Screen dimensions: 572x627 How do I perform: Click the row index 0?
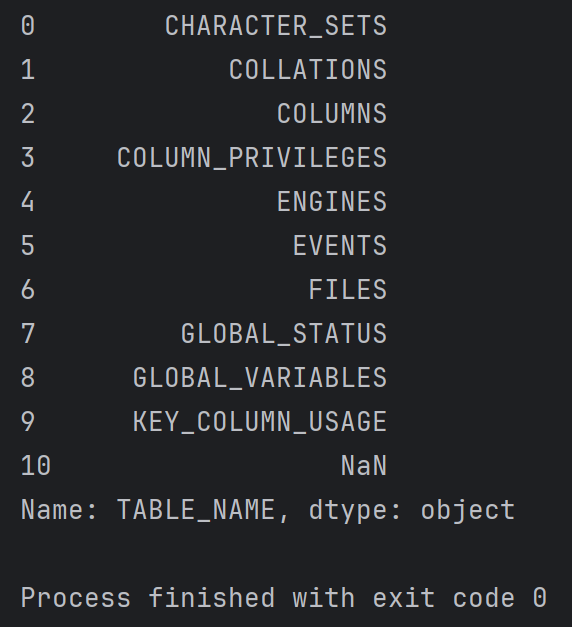pos(28,26)
